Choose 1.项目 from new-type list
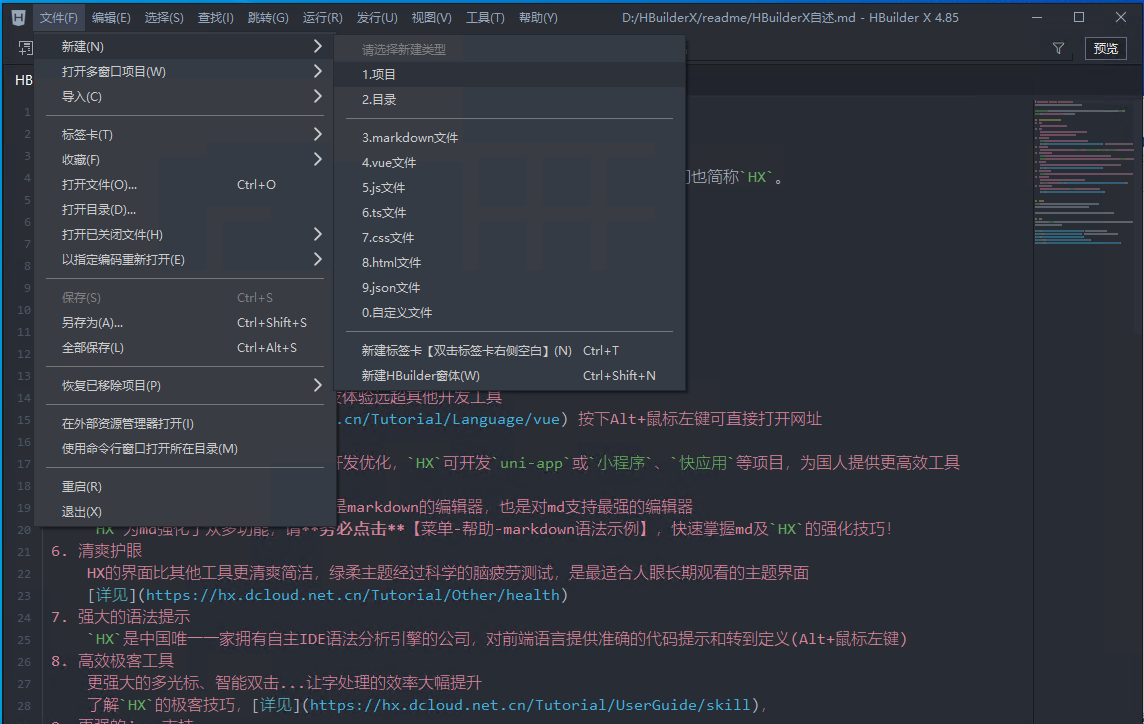Viewport: 1144px width, 724px height. pyautogui.click(x=379, y=75)
